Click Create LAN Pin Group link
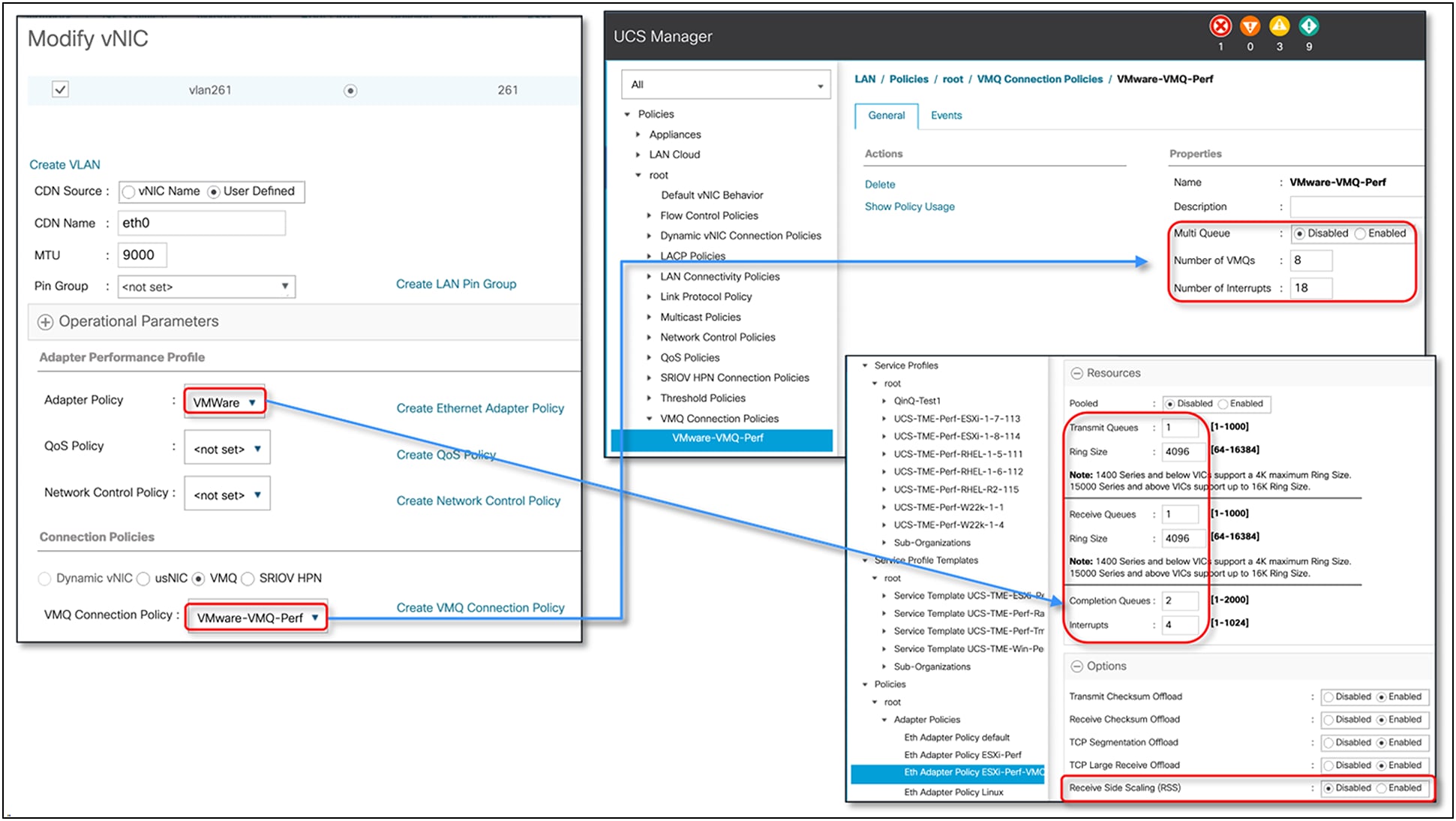 click(x=456, y=284)
